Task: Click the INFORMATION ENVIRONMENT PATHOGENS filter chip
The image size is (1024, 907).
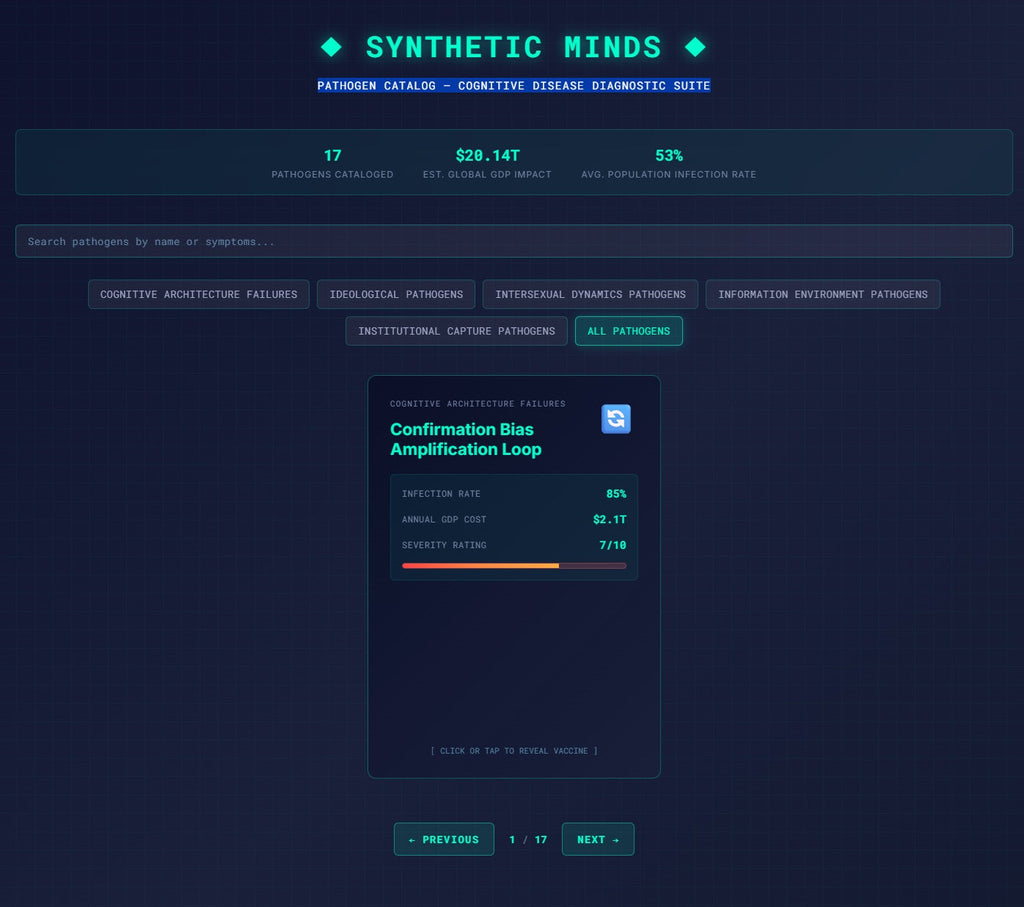Action: coord(822,294)
